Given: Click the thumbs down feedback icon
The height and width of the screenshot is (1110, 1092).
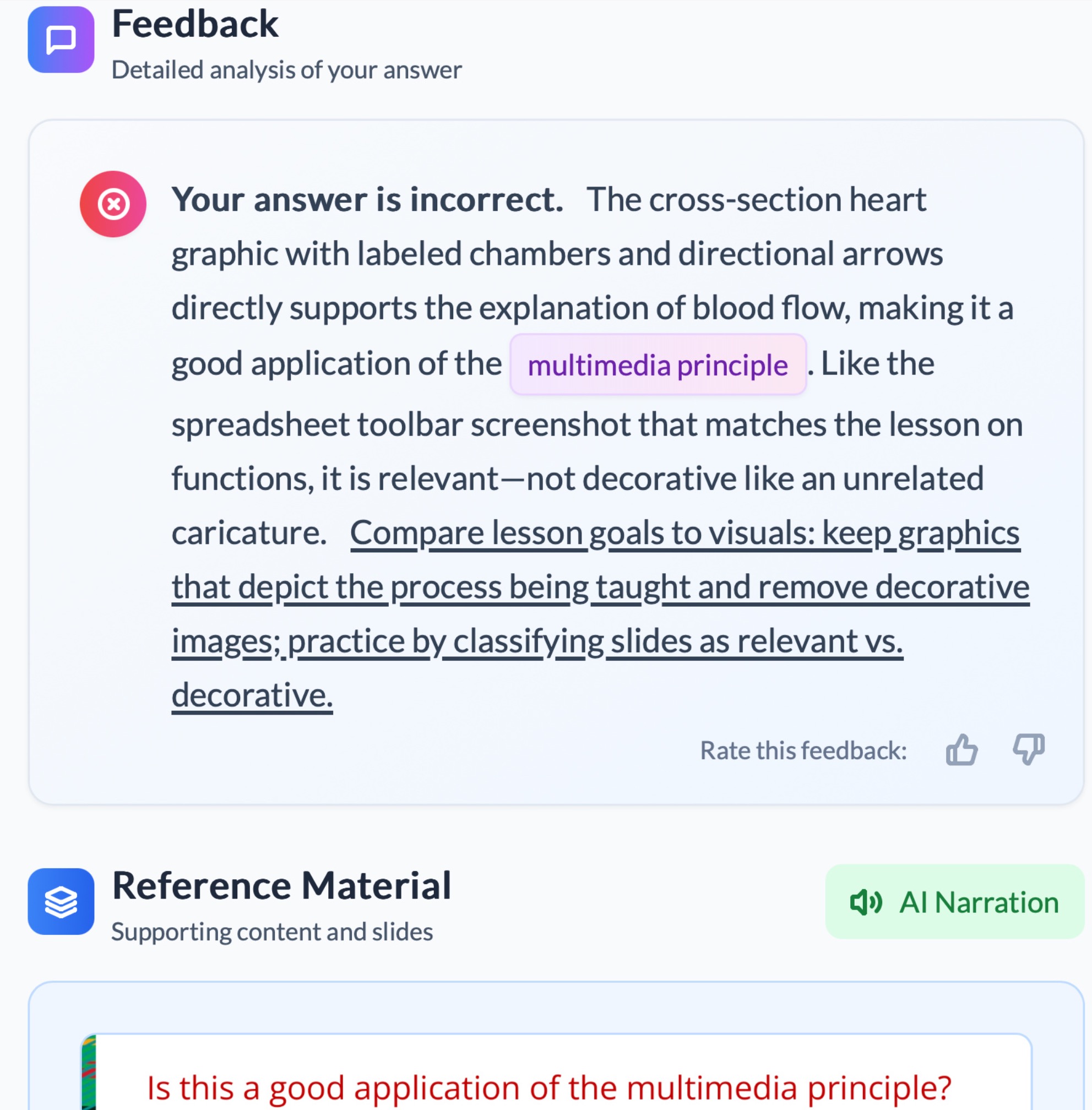Looking at the screenshot, I should point(1028,749).
